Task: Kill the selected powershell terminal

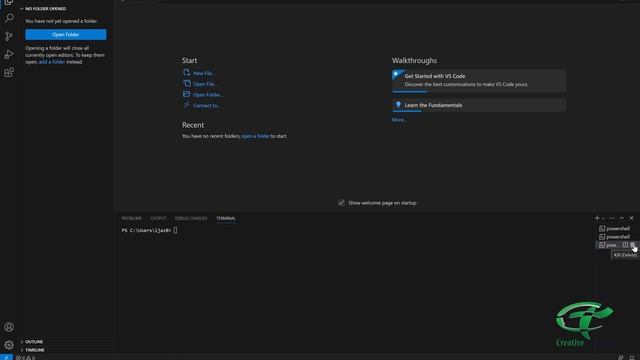Action: [x=632, y=245]
